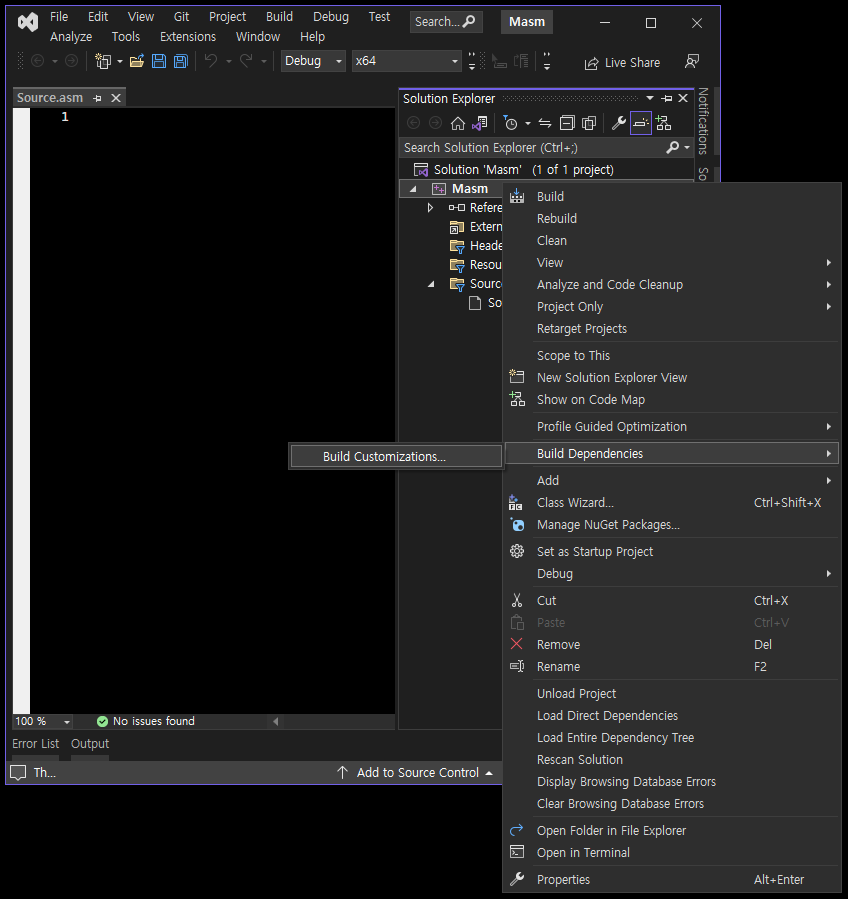Screen dimensions: 848x899
Task: Select Show on Code Map
Action: click(591, 400)
